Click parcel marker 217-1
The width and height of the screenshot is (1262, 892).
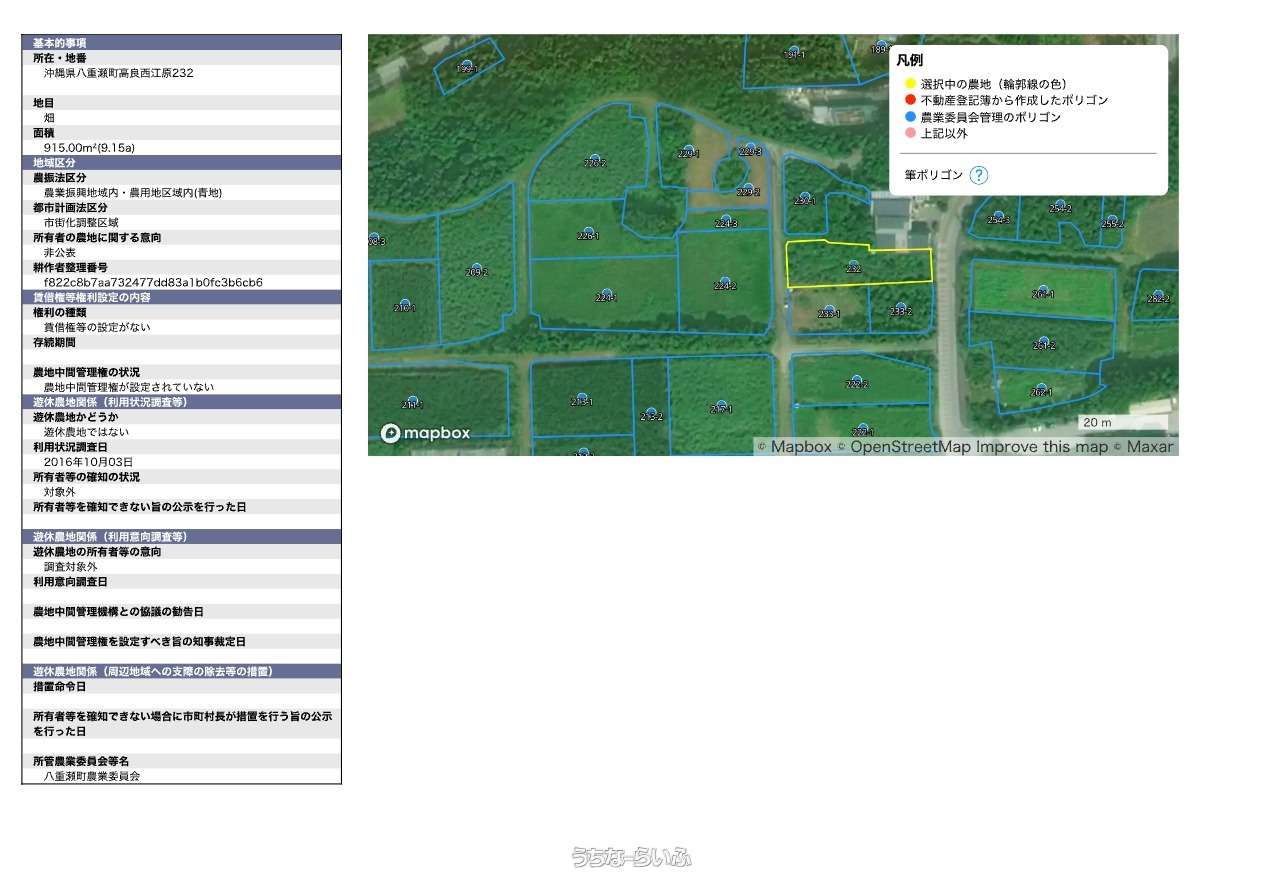tap(721, 406)
